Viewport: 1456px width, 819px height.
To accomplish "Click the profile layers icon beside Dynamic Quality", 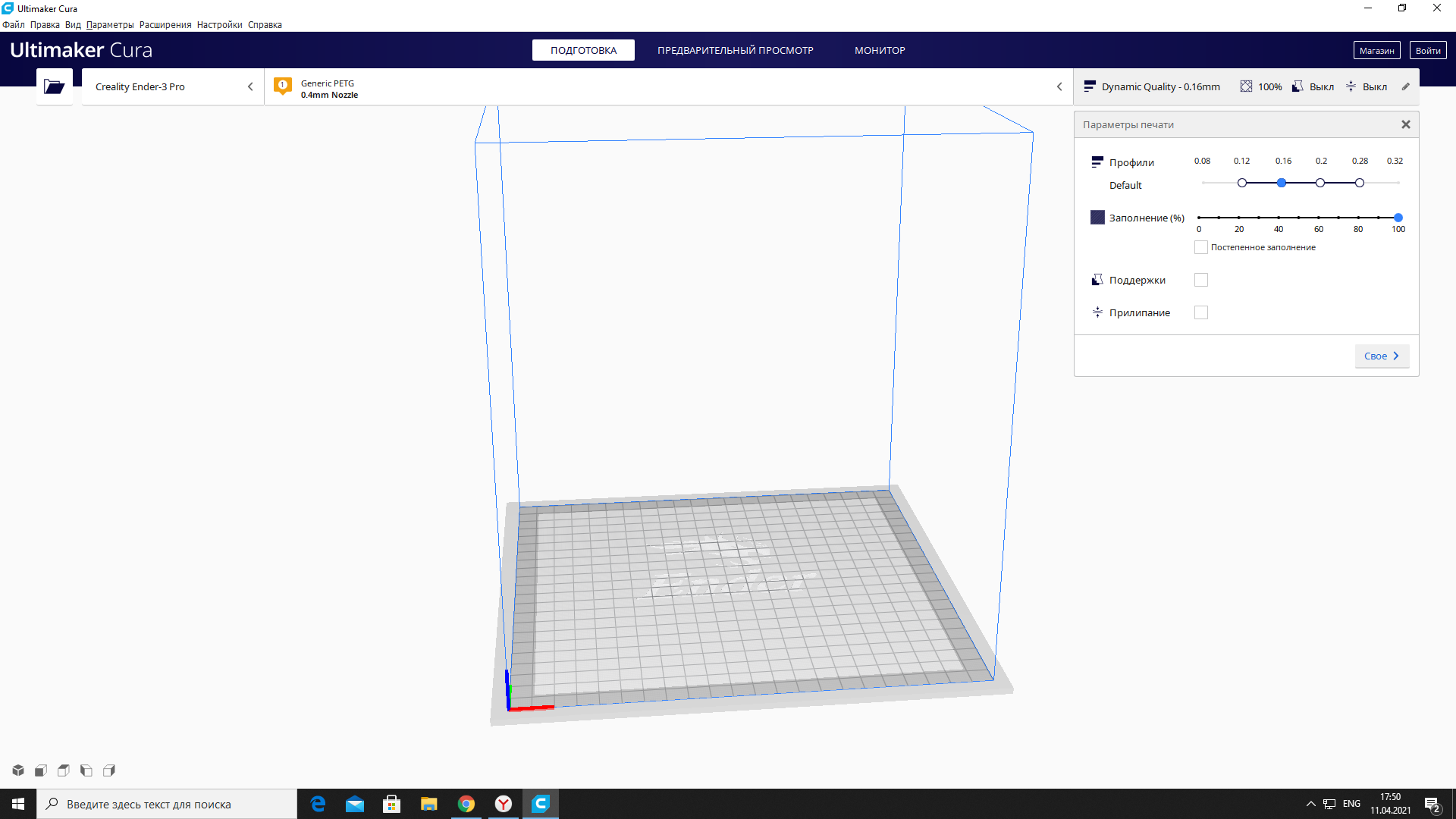I will 1090,86.
